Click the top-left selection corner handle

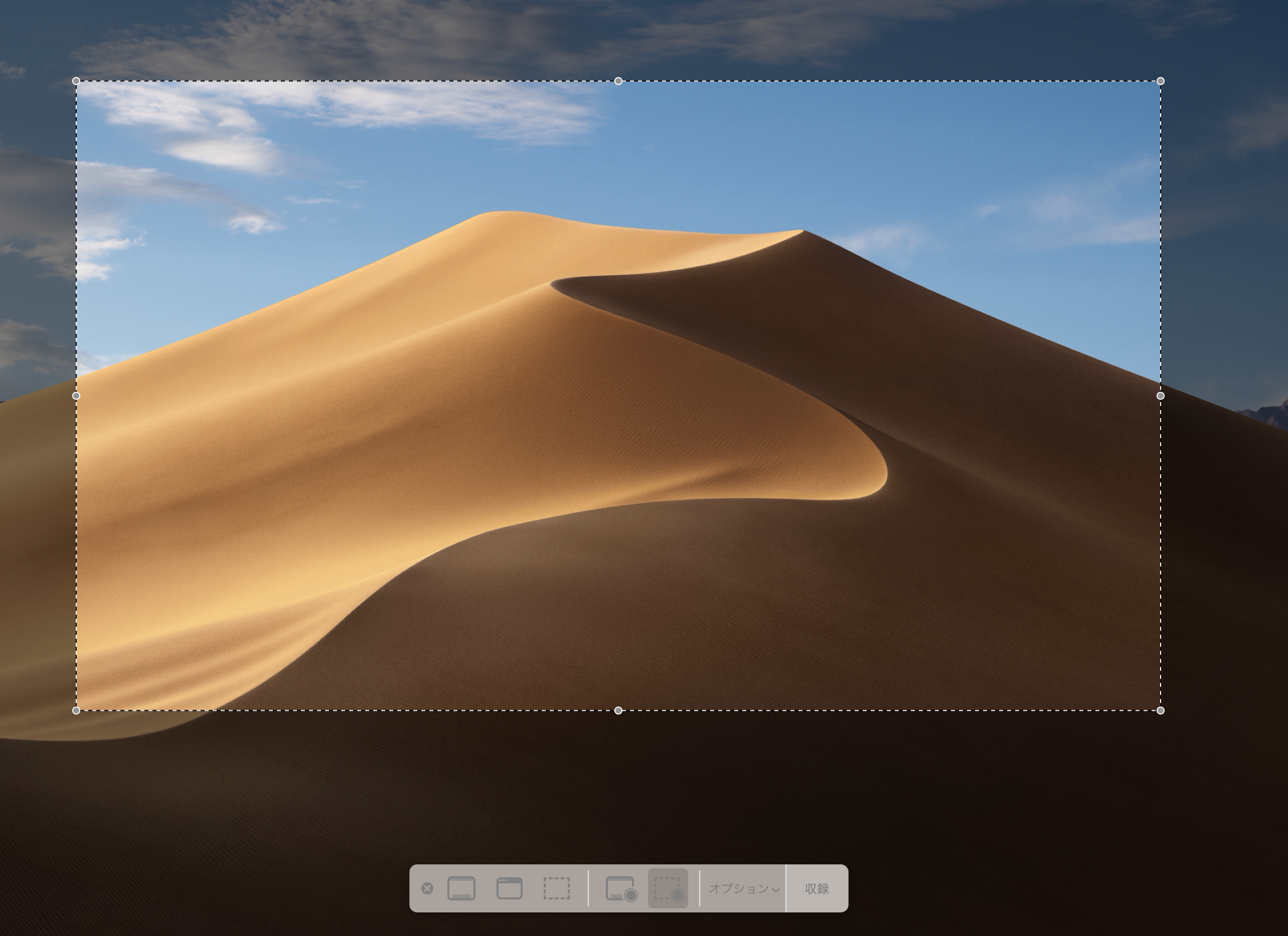click(76, 81)
